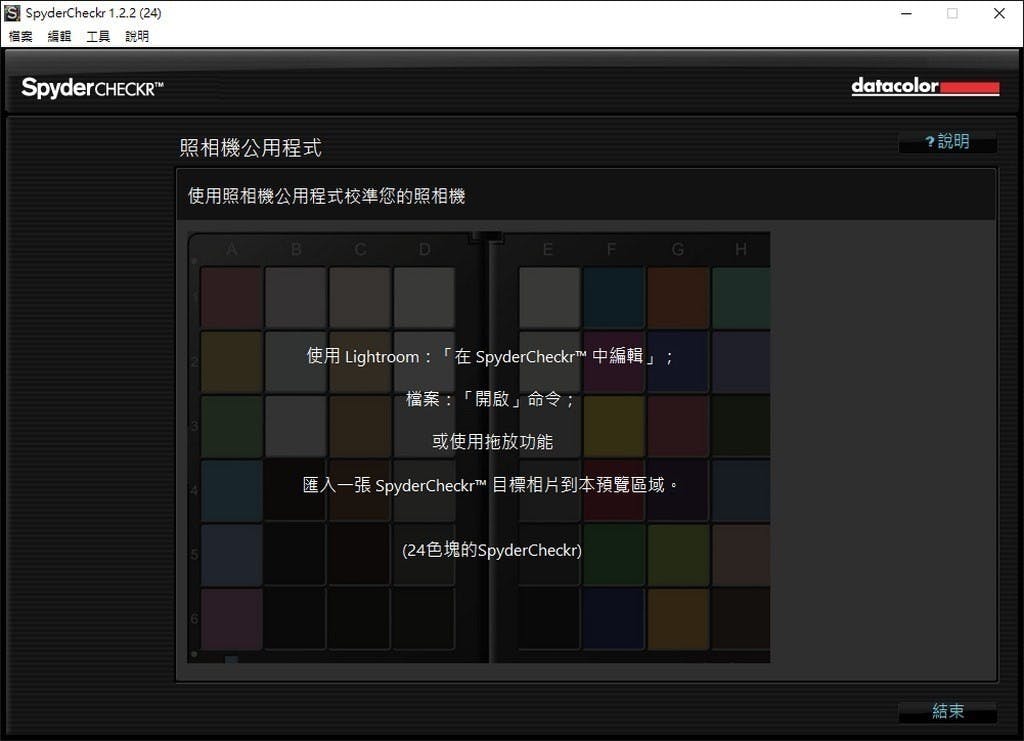Screen dimensions: 1024x741
Task: Minimize the SpyderCheckr window
Action: point(905,14)
